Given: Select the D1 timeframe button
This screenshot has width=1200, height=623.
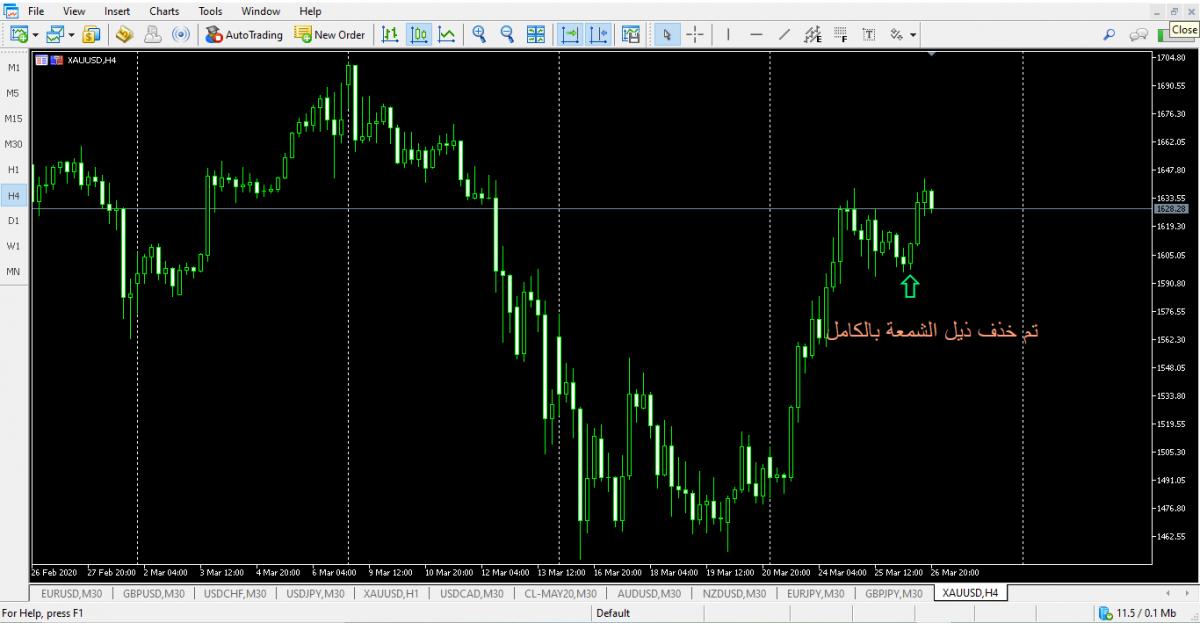Looking at the screenshot, I should coord(13,220).
